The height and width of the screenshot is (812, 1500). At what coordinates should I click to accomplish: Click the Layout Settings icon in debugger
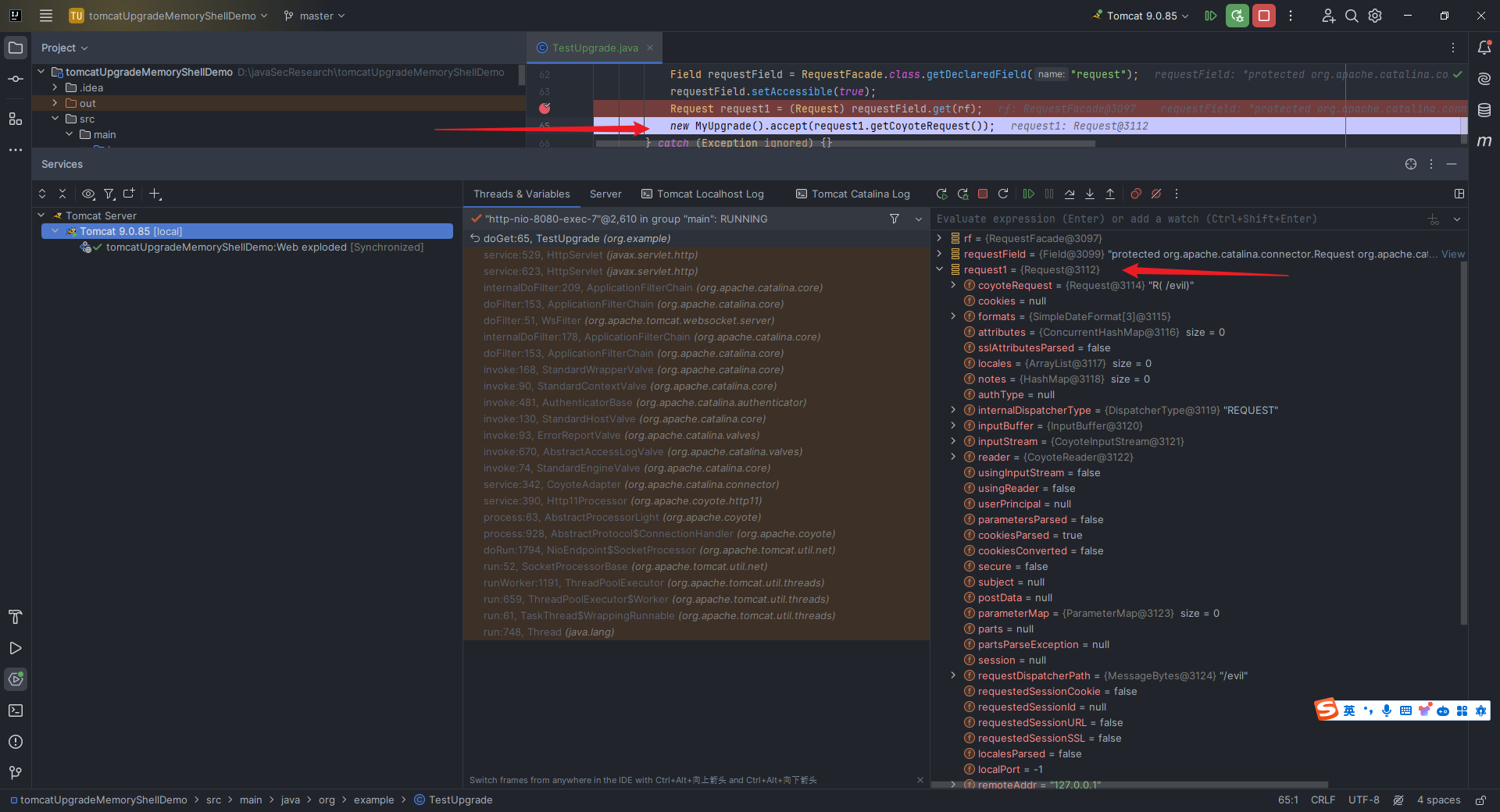point(1459,194)
